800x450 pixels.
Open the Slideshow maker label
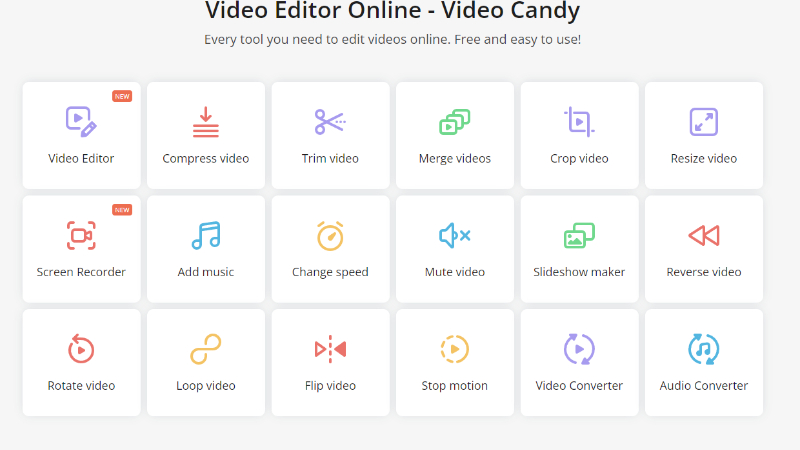pos(579,272)
